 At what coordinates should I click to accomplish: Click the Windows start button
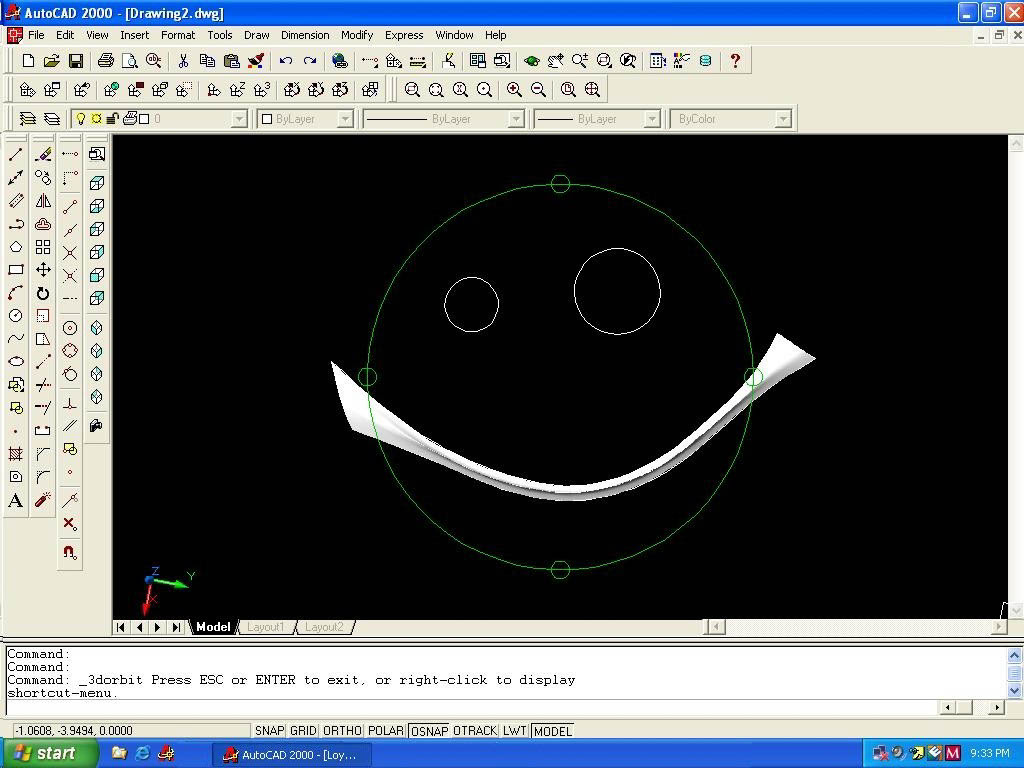[49, 753]
